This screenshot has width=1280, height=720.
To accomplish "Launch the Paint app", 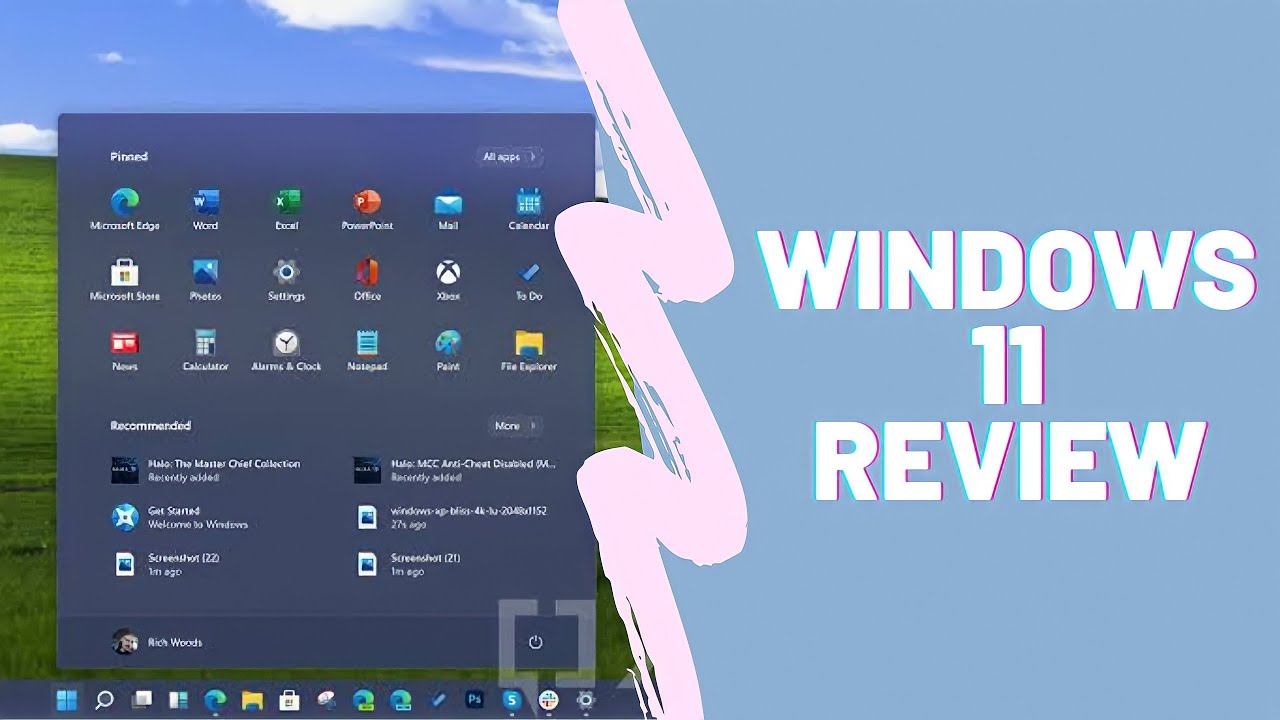I will coord(448,350).
